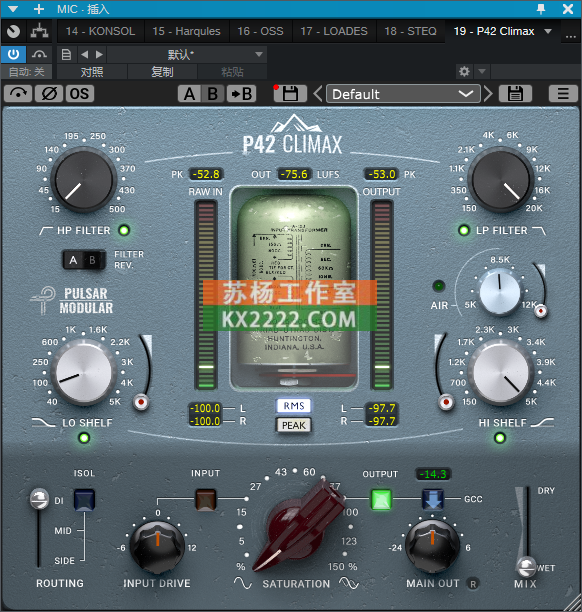Image resolution: width=582 pixels, height=612 pixels.
Task: Click the MIX dry/wet slider handle
Action: pos(526,567)
